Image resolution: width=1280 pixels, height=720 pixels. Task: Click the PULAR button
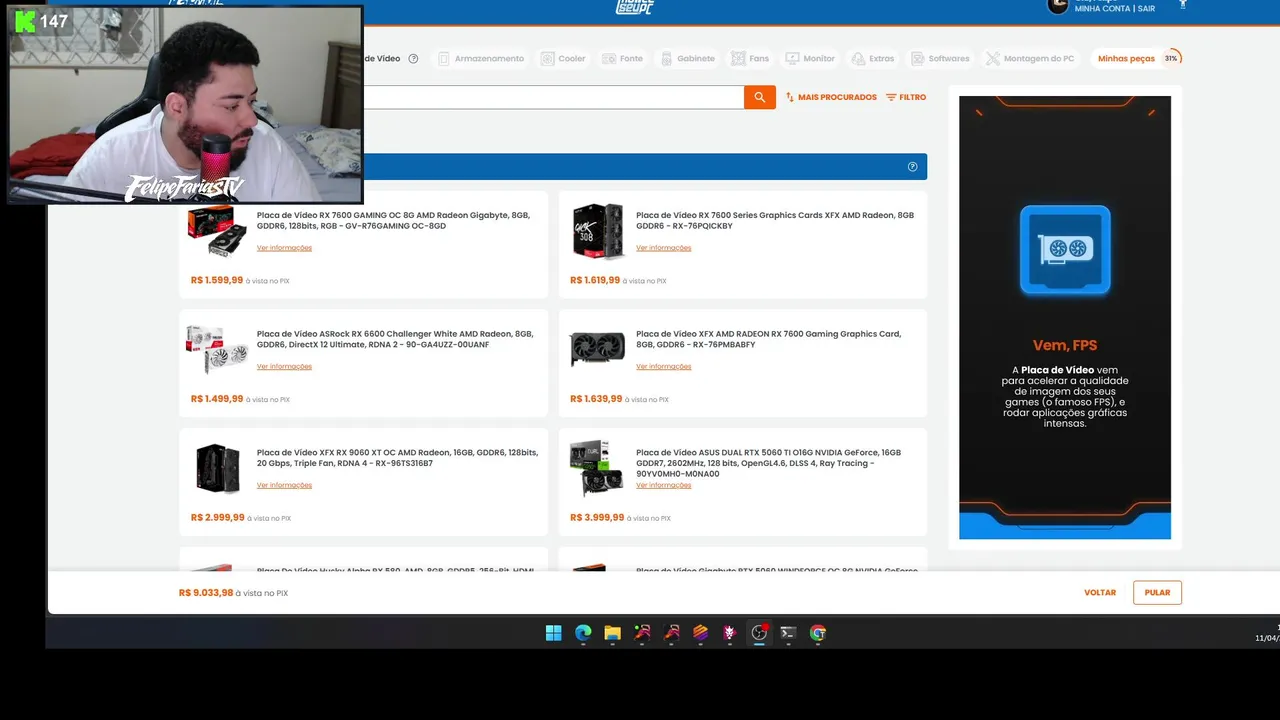click(1157, 593)
